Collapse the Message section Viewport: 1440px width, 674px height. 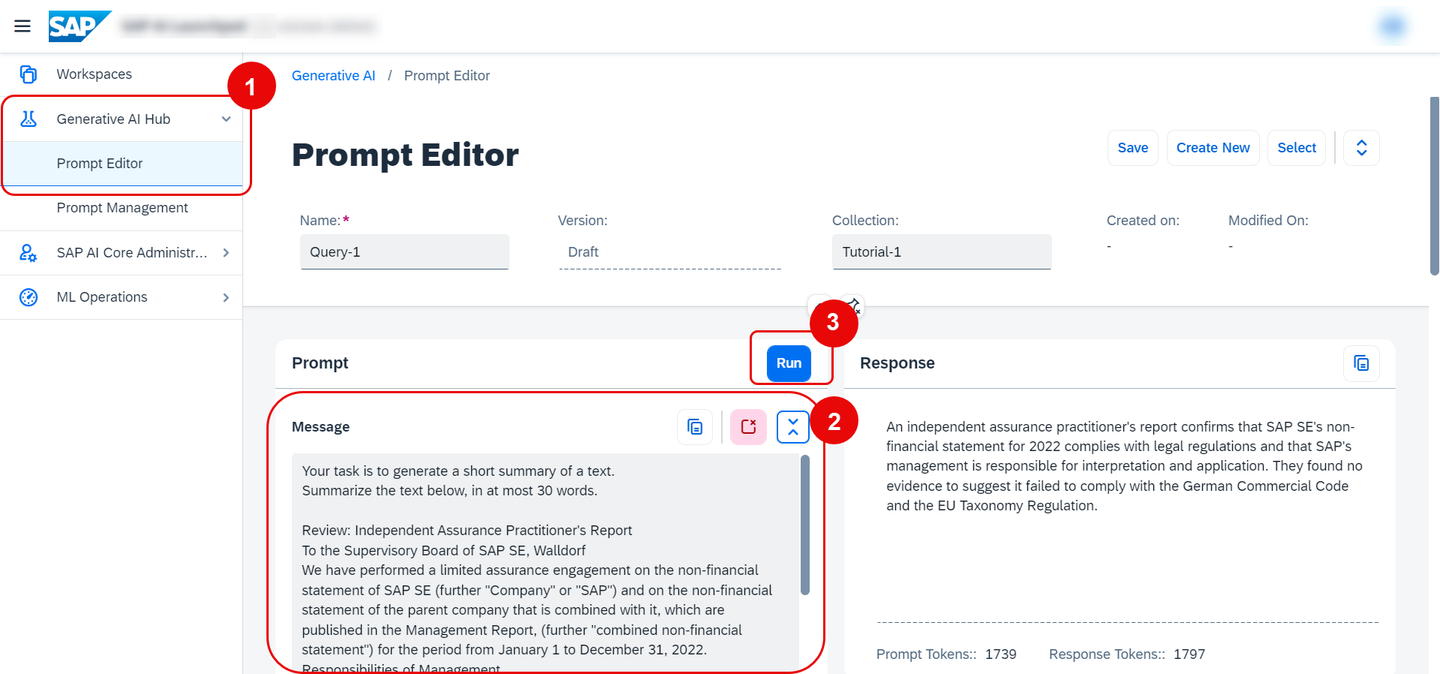coord(793,427)
